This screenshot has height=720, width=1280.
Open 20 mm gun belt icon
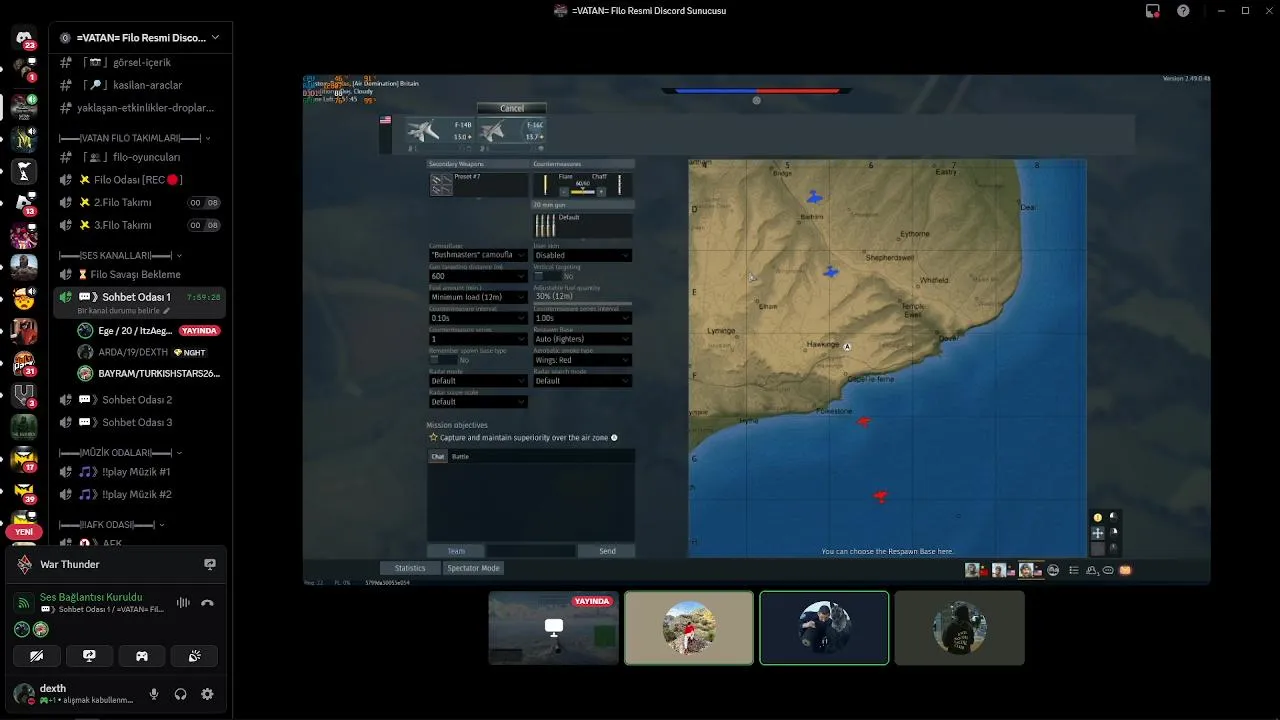545,225
